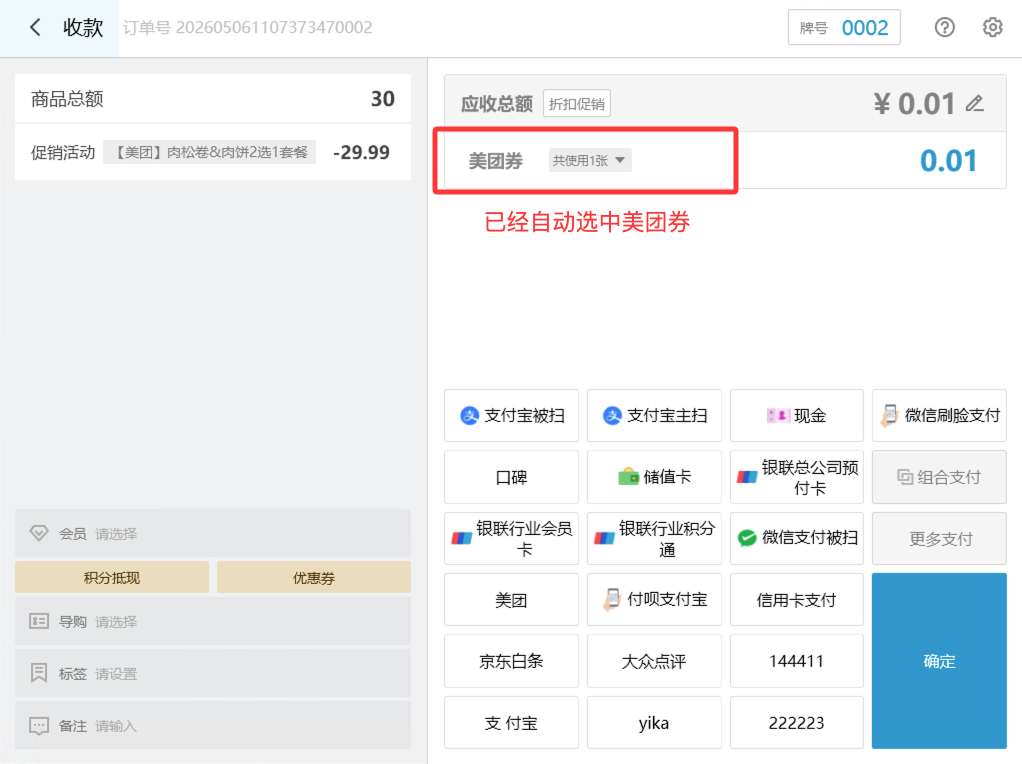The width and height of the screenshot is (1022, 764).
Task: Click 积分抵现 points redemption button
Action: tap(111, 578)
